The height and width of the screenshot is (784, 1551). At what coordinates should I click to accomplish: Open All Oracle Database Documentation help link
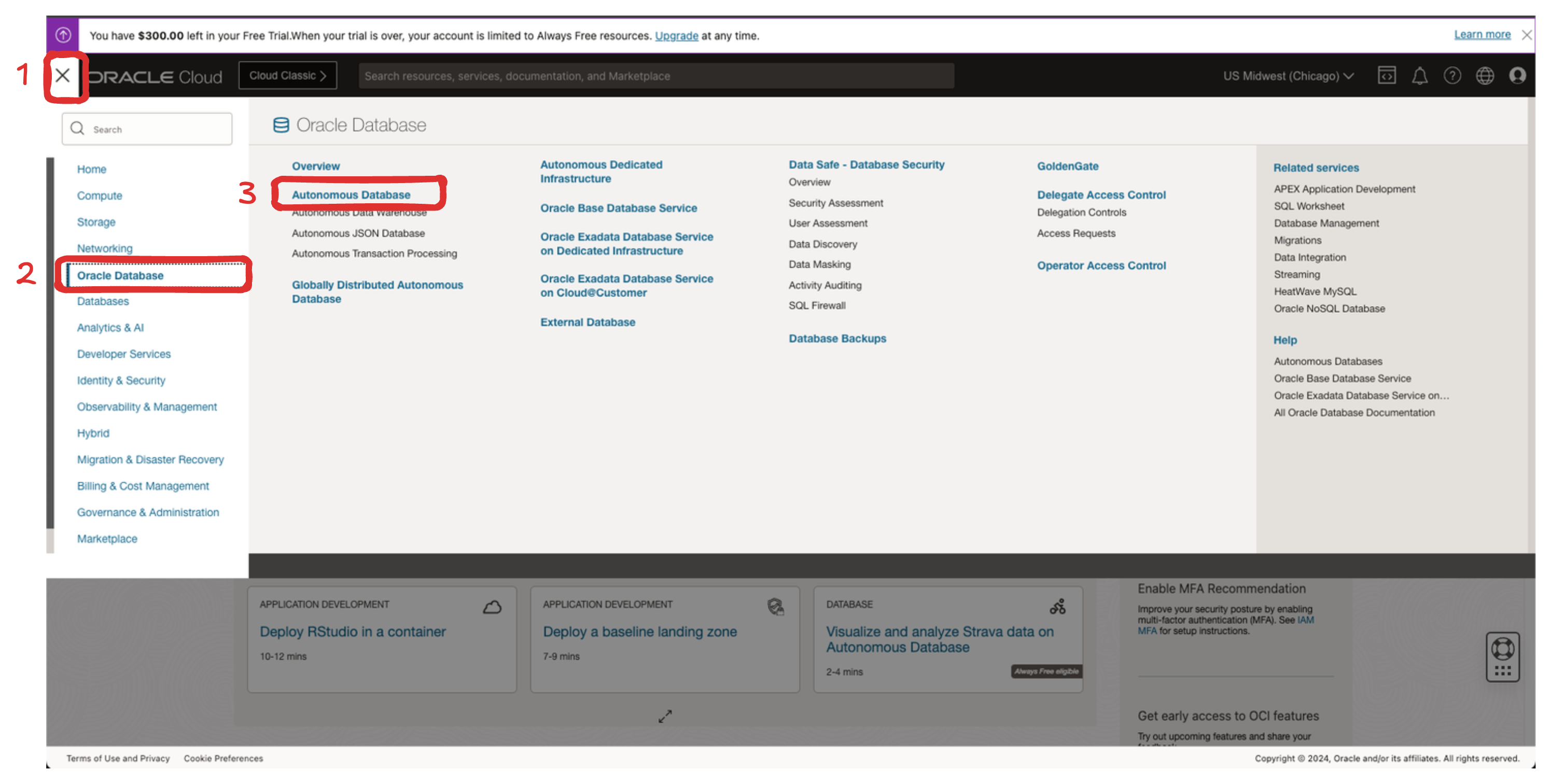(x=1353, y=412)
